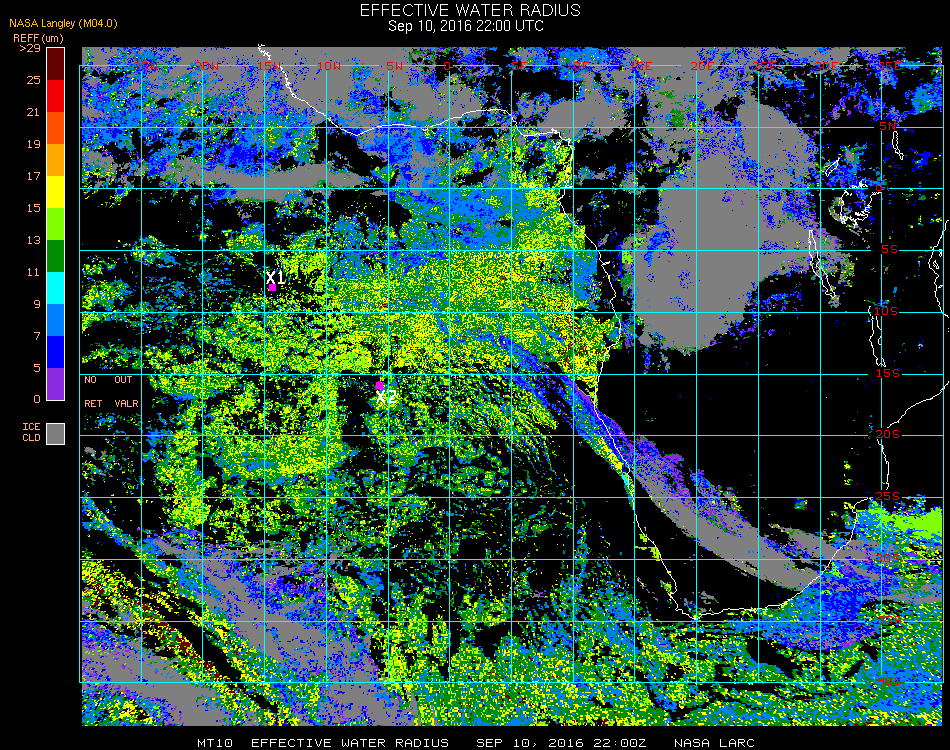Pick the orange-red colorbar segment between 21 and 19
This screenshot has width=950, height=750.
pyautogui.click(x=56, y=128)
